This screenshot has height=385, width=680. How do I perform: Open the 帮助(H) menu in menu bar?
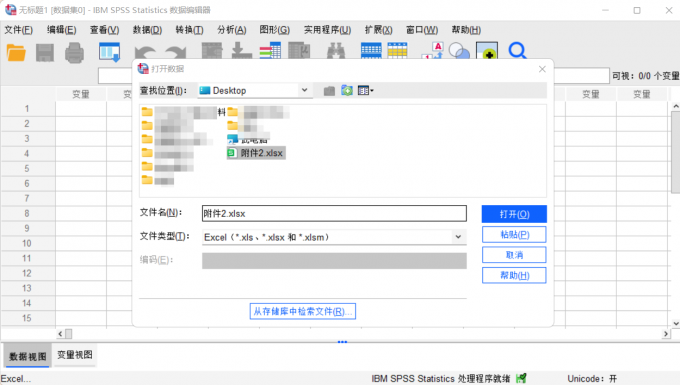466,30
